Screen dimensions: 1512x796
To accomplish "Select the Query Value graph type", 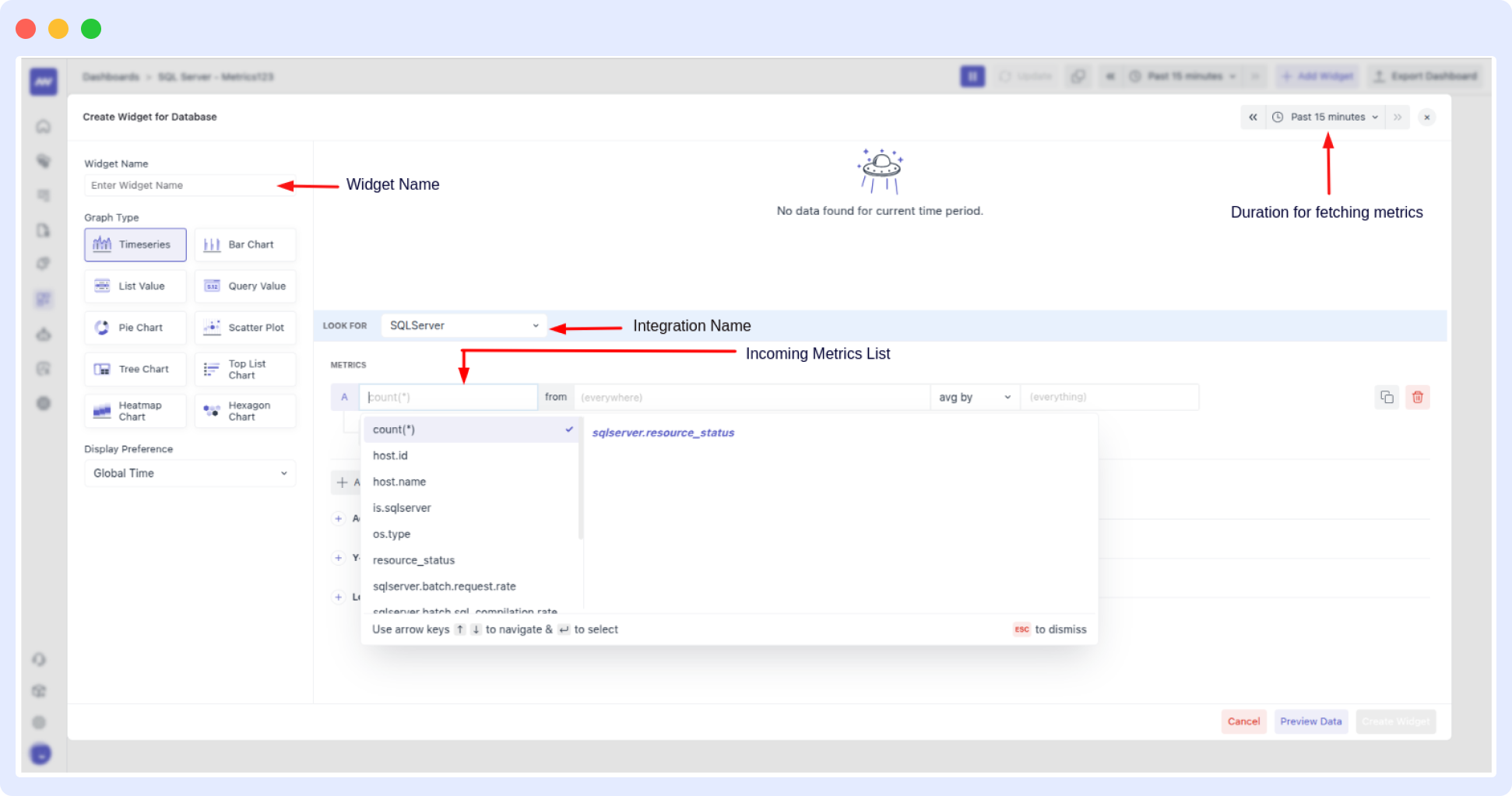I will (x=245, y=286).
